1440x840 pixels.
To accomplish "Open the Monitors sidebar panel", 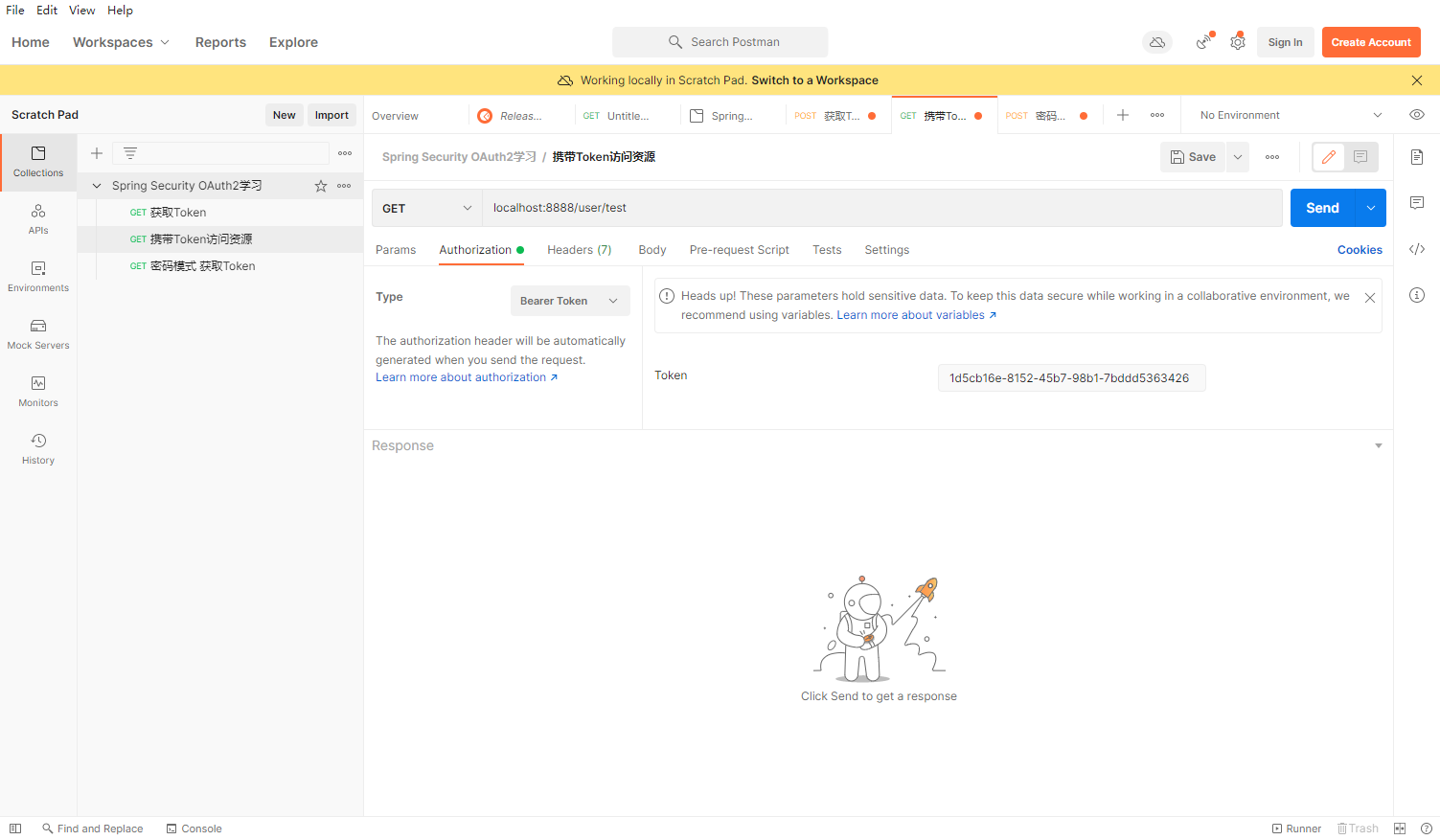I will [x=38, y=392].
